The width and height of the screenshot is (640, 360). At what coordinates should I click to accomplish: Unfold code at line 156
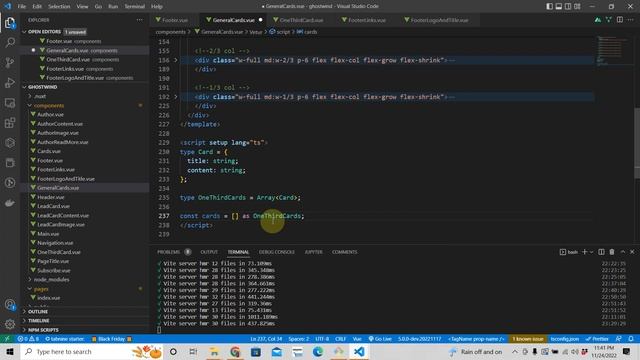tap(176, 60)
